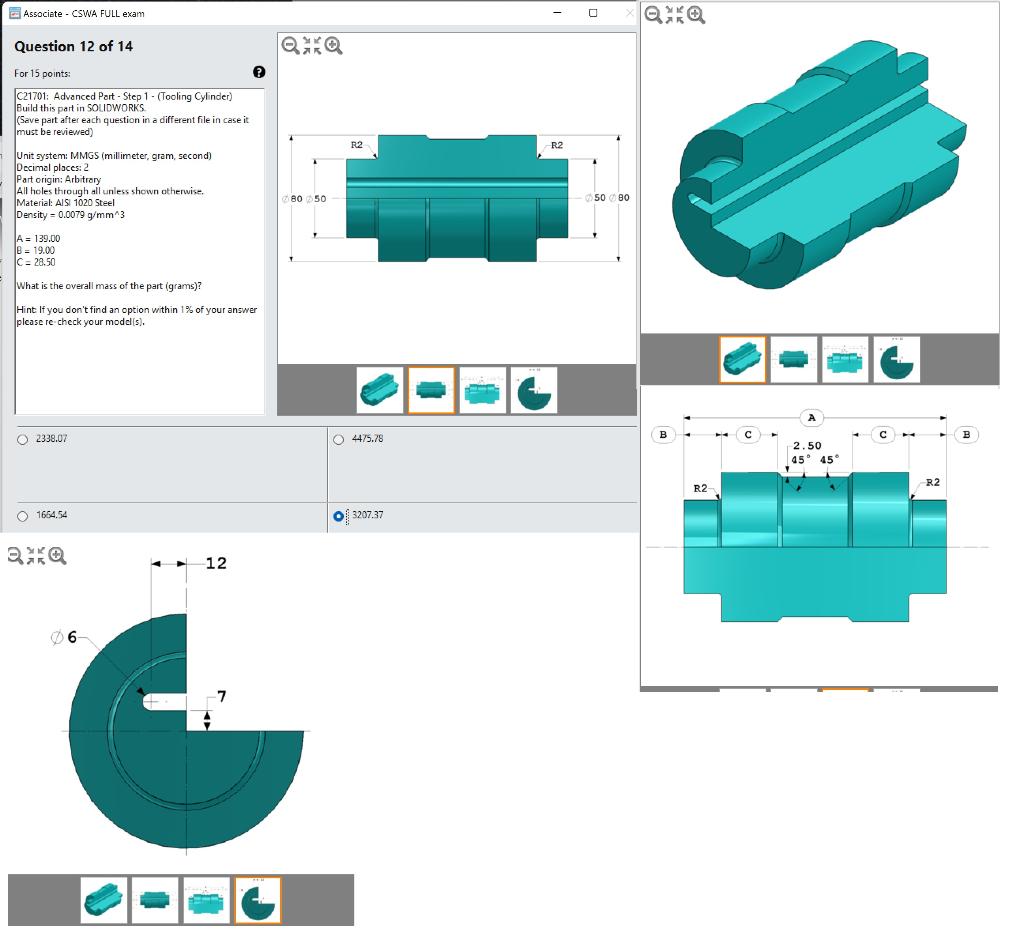
Task: Select front-view thumbnail in bottom-left viewer
Action: click(x=155, y=900)
